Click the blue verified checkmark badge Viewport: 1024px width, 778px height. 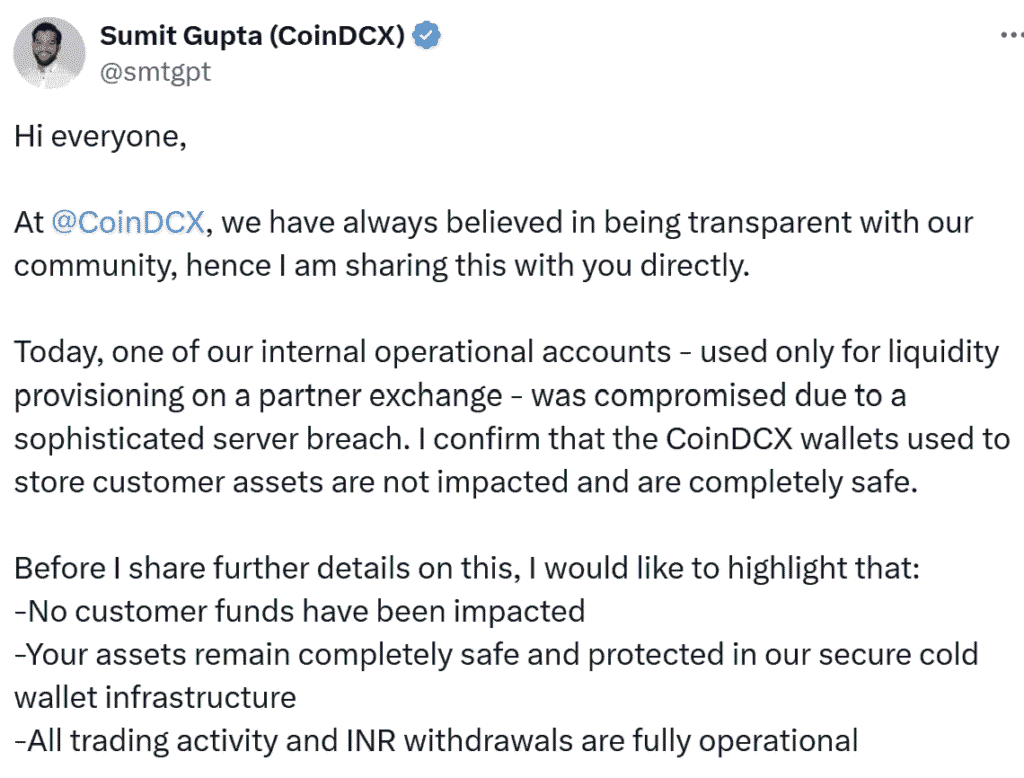(427, 35)
